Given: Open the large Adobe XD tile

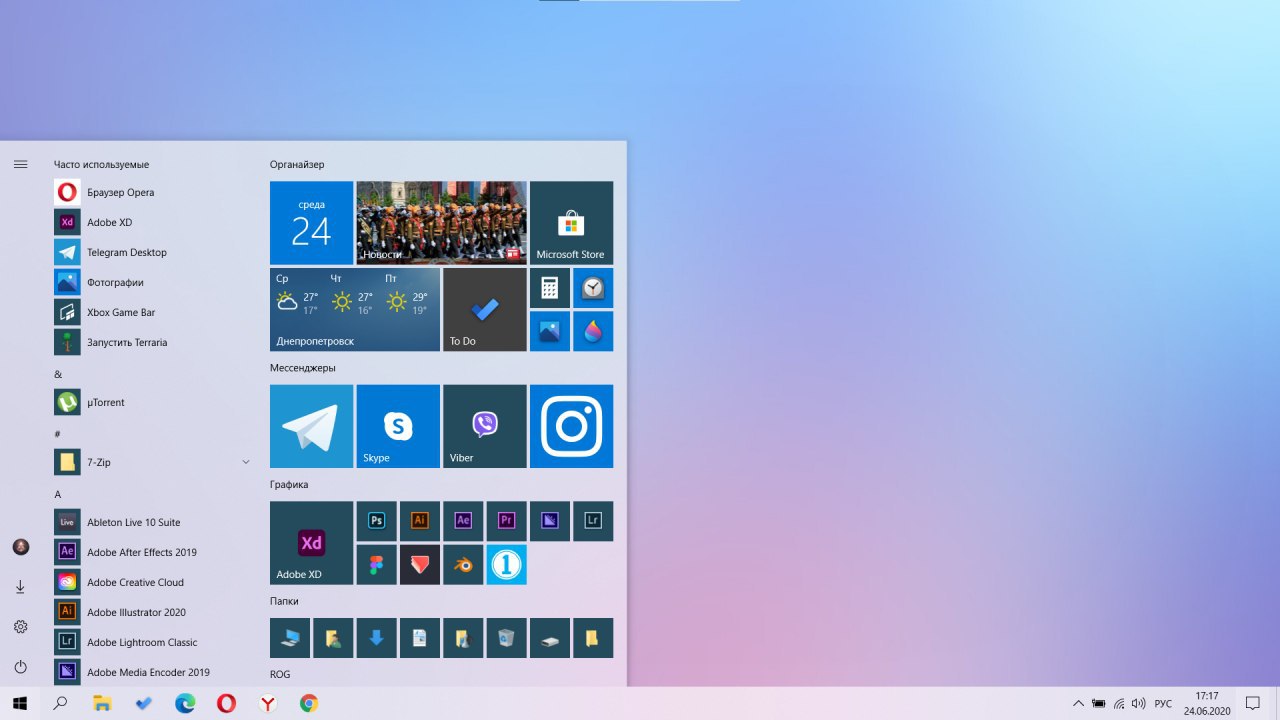Looking at the screenshot, I should coord(311,543).
